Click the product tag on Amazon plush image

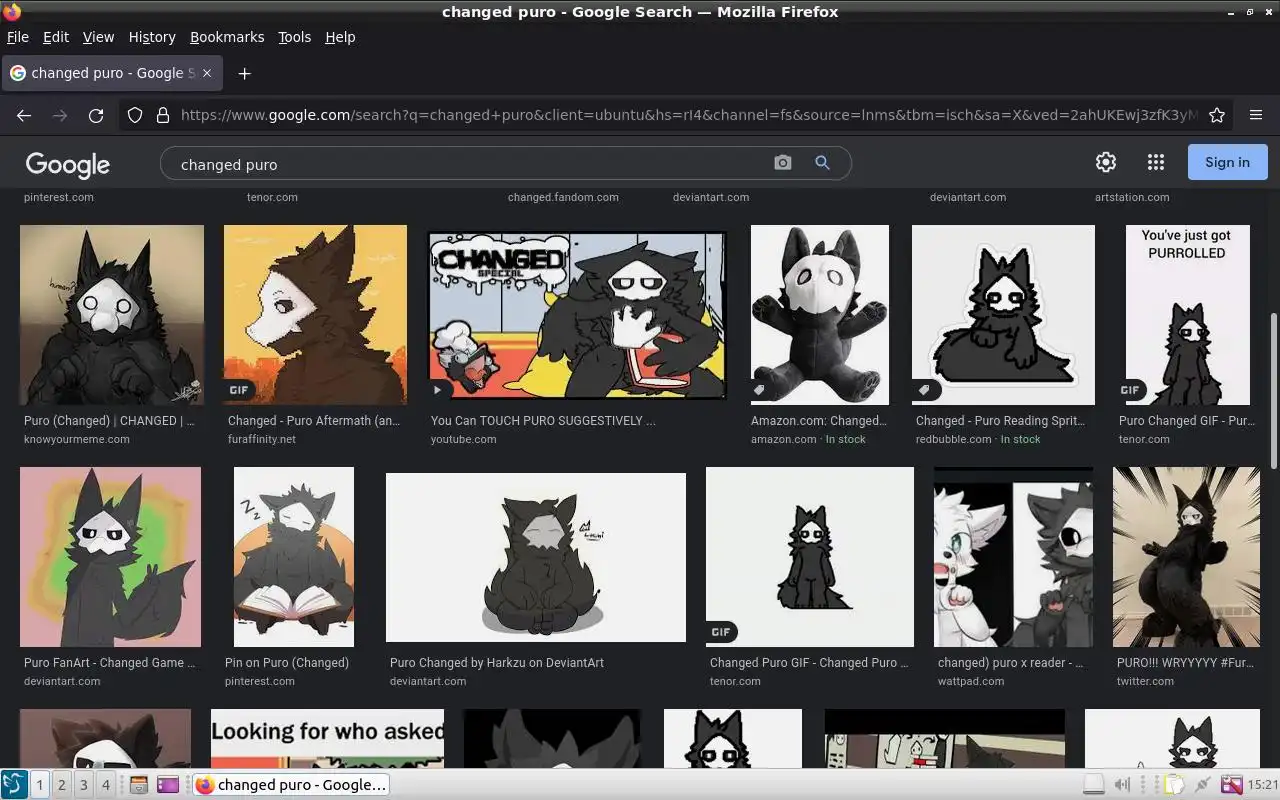(x=760, y=390)
